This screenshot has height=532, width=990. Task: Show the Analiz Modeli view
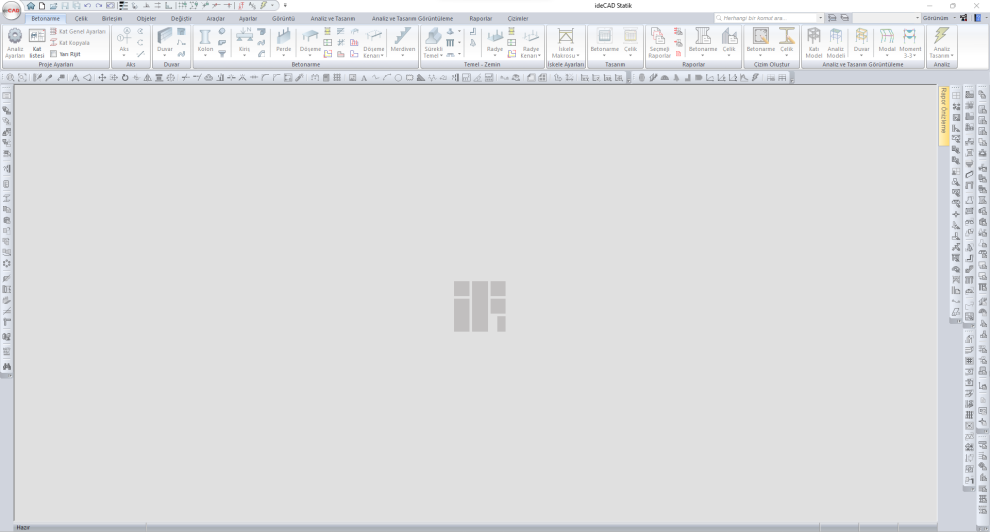835,43
